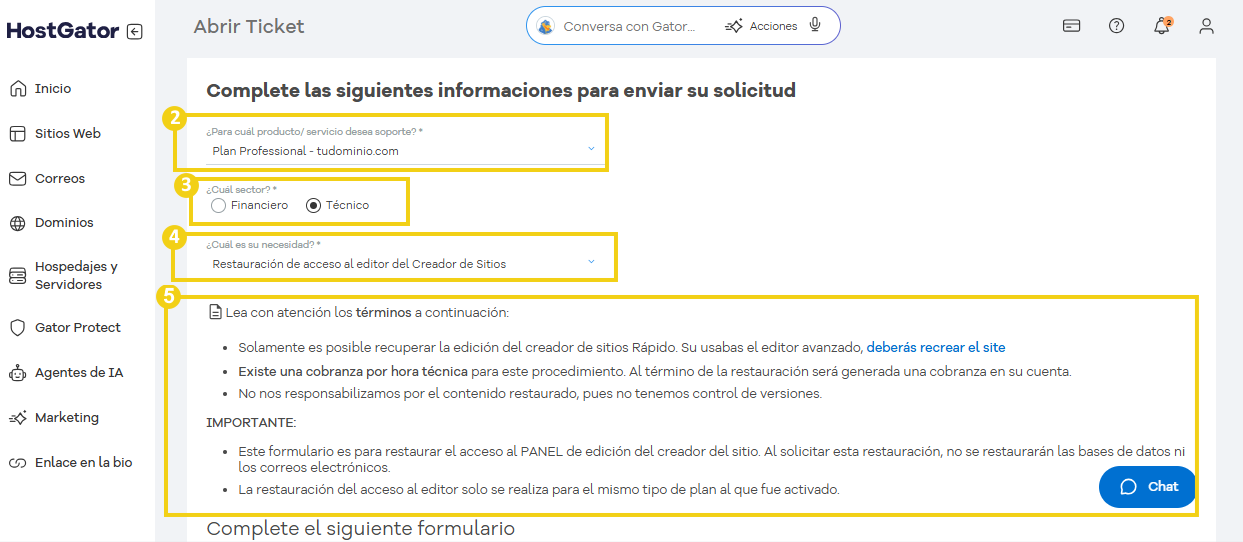The image size is (1243, 542).
Task: Open the help question mark icon
Action: coord(1117,26)
